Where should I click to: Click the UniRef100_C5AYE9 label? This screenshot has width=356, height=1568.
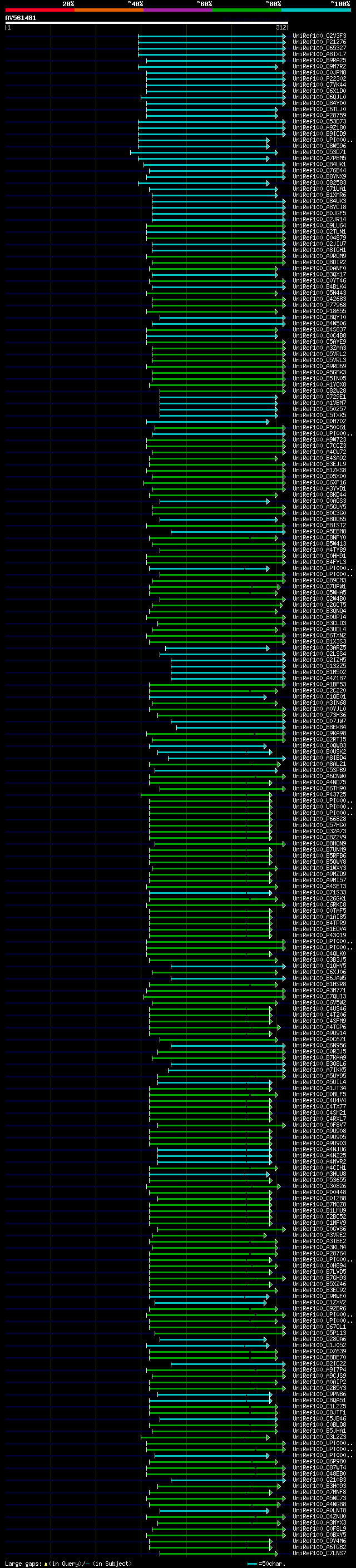point(319,342)
